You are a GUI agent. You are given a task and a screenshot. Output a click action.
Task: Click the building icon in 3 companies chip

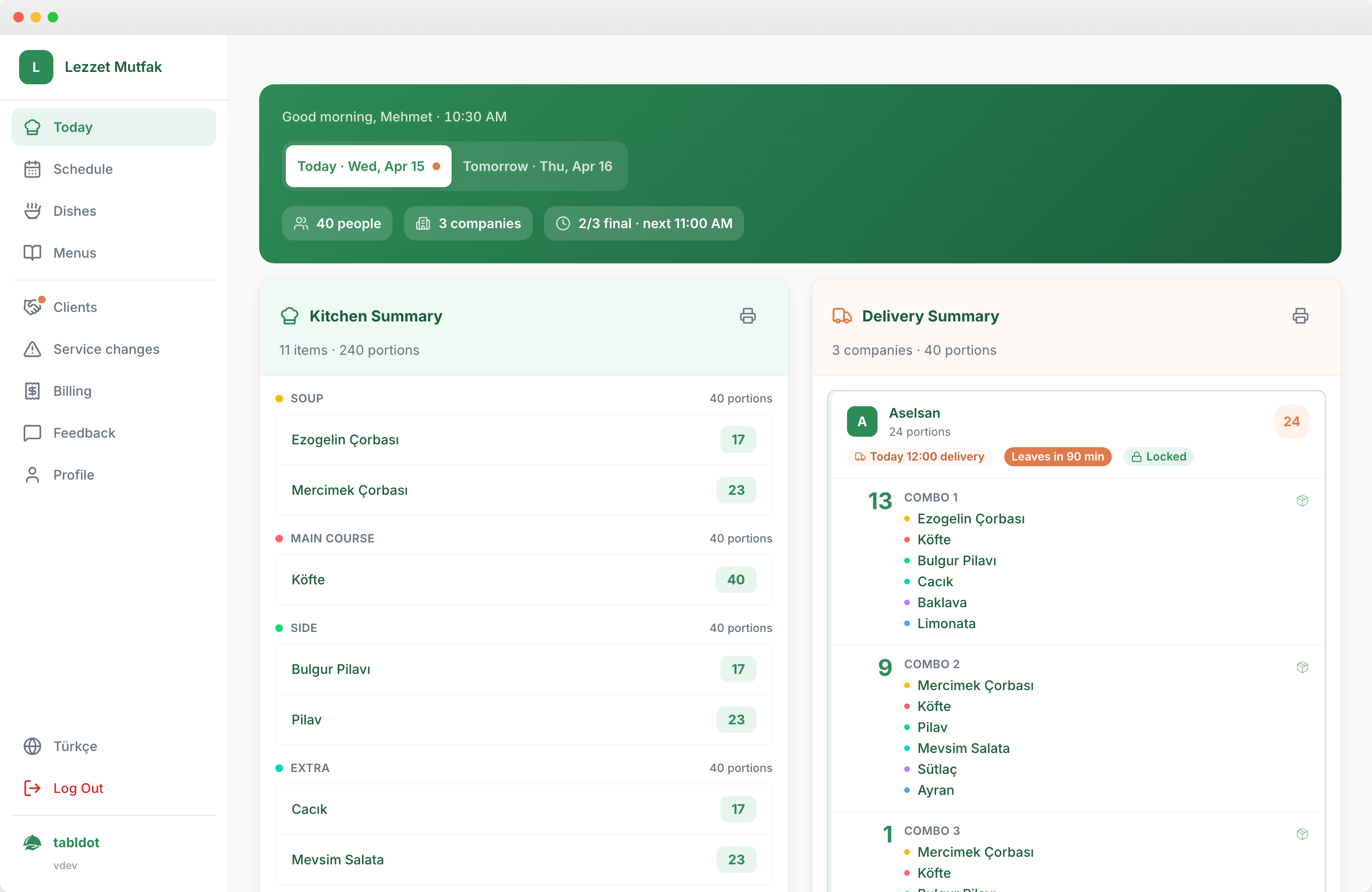tap(423, 223)
